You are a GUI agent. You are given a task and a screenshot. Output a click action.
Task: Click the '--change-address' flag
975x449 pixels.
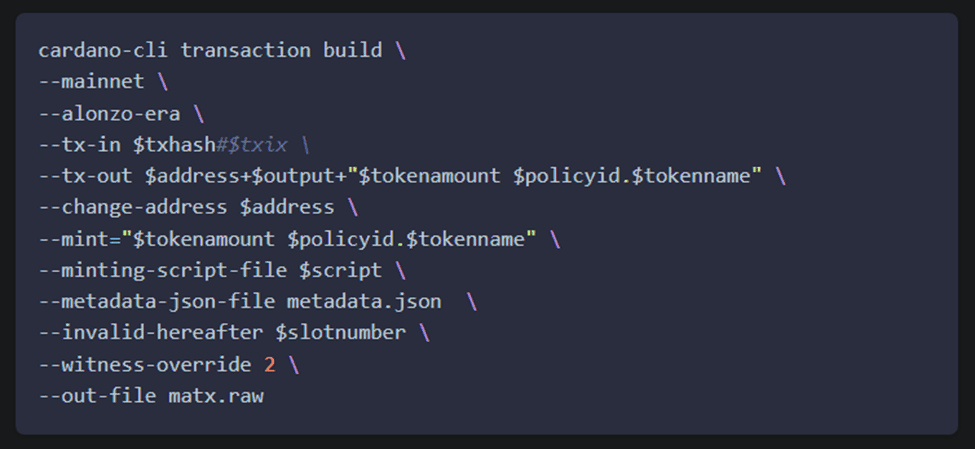click(133, 207)
